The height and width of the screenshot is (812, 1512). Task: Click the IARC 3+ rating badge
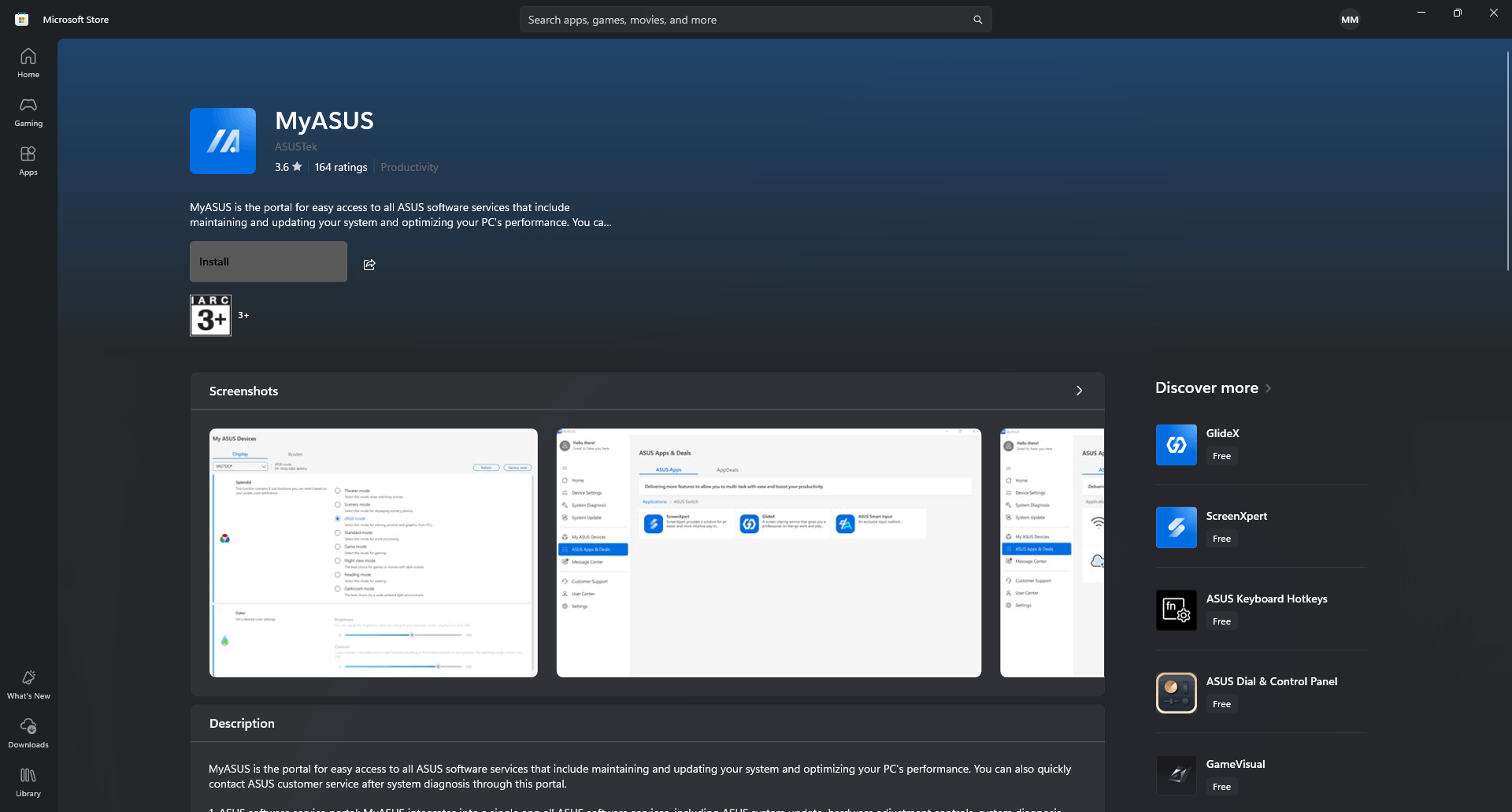pos(210,315)
